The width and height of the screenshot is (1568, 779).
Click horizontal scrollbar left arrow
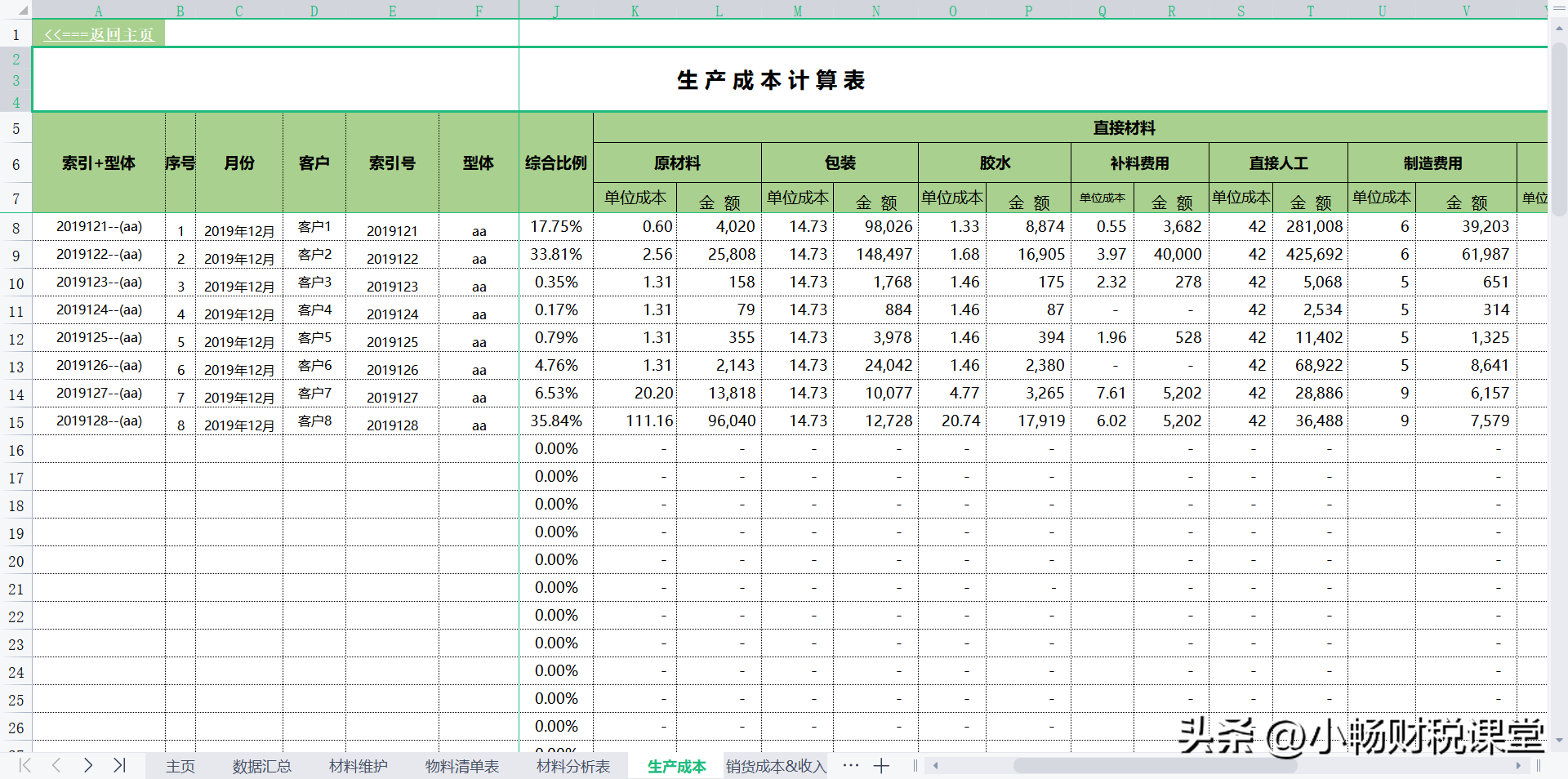(936, 766)
